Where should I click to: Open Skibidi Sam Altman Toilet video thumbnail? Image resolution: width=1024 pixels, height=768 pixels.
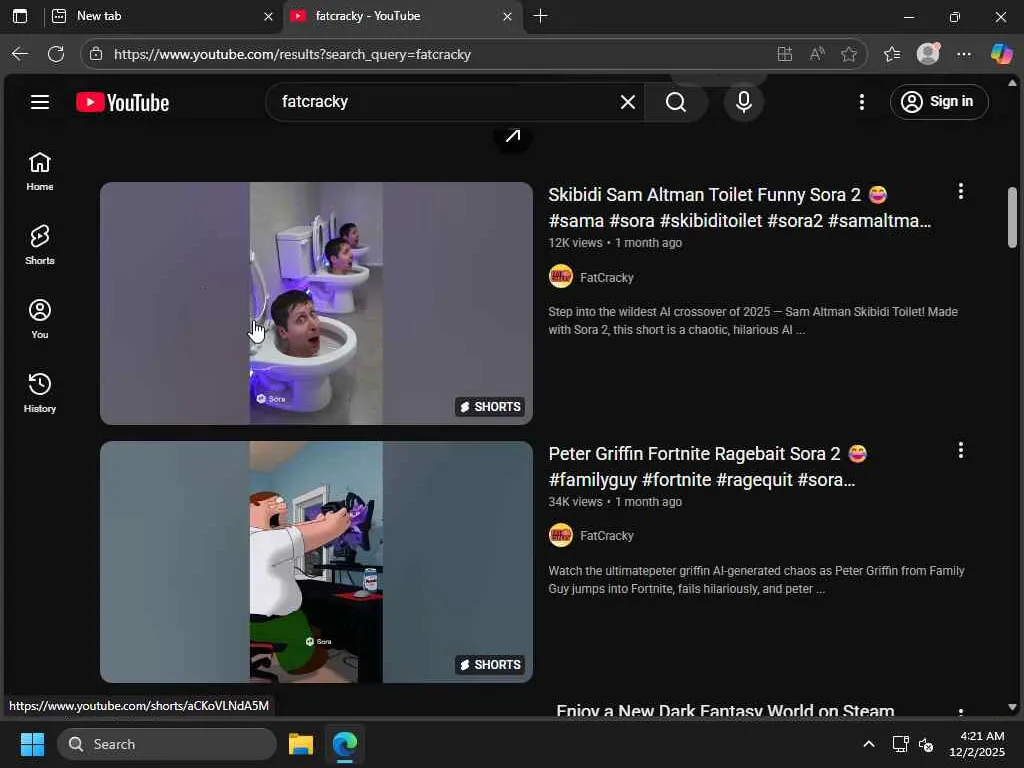[316, 303]
